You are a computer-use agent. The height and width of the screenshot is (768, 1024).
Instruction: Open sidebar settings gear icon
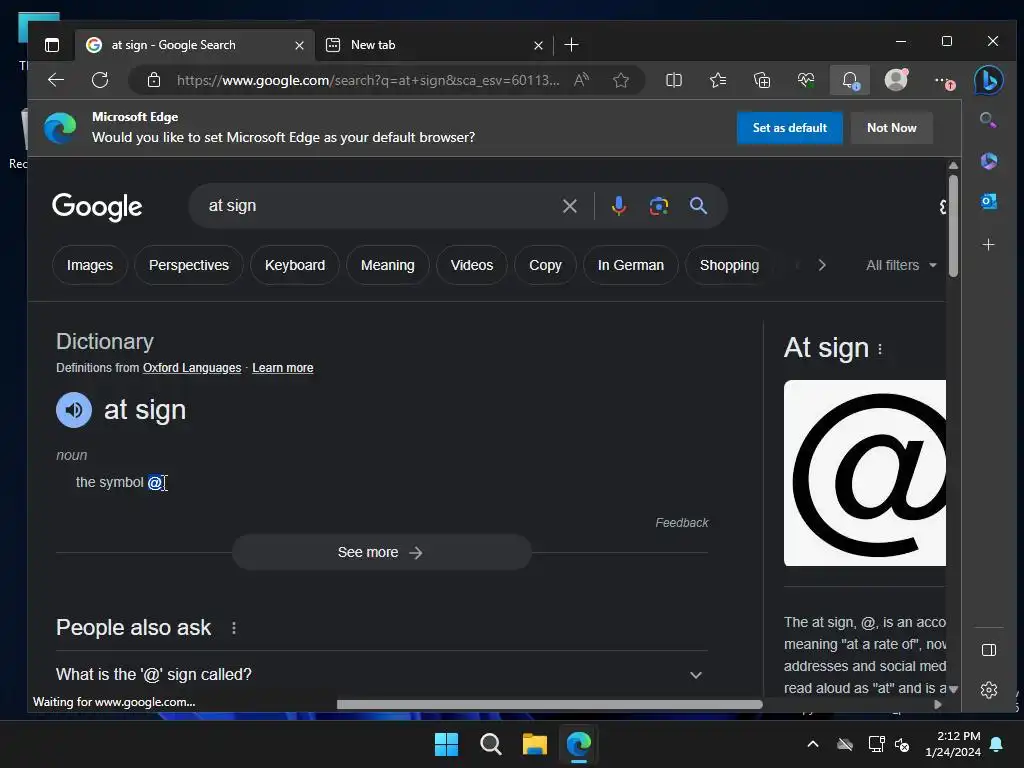[989, 690]
